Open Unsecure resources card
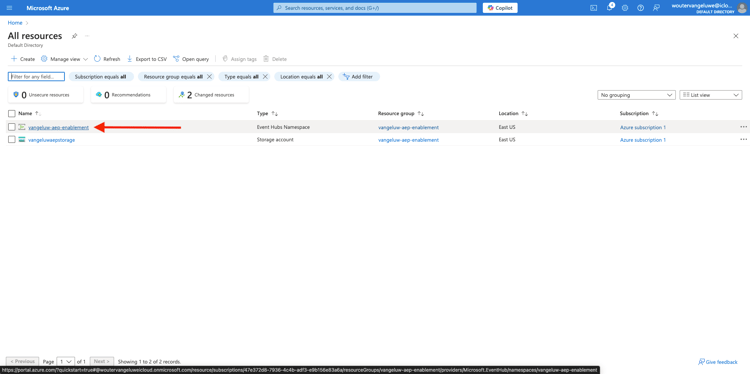 pos(45,95)
